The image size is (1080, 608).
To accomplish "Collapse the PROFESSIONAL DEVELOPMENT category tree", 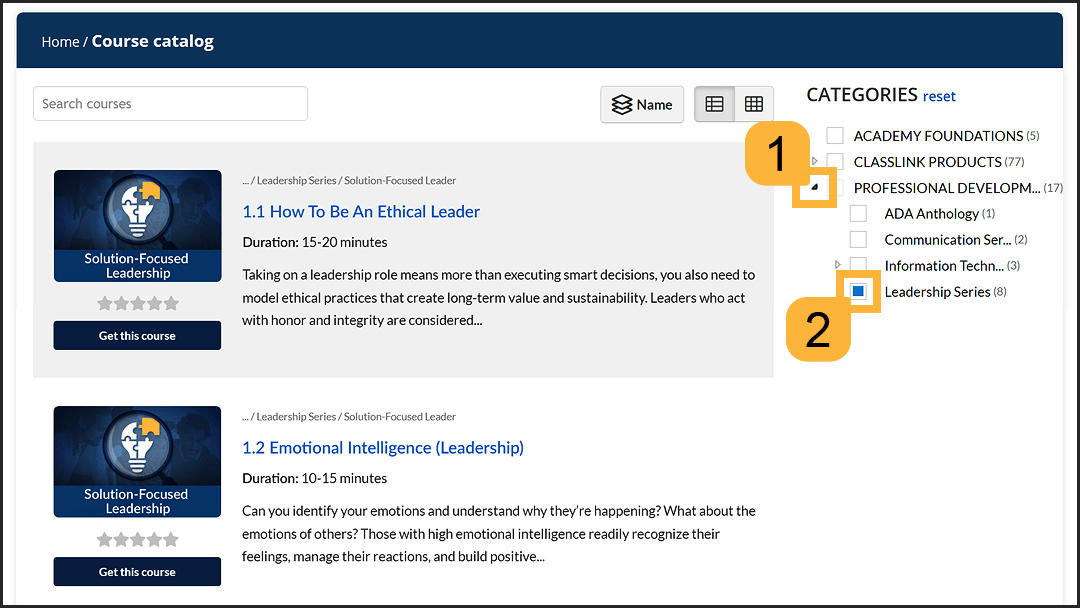I will 814,187.
